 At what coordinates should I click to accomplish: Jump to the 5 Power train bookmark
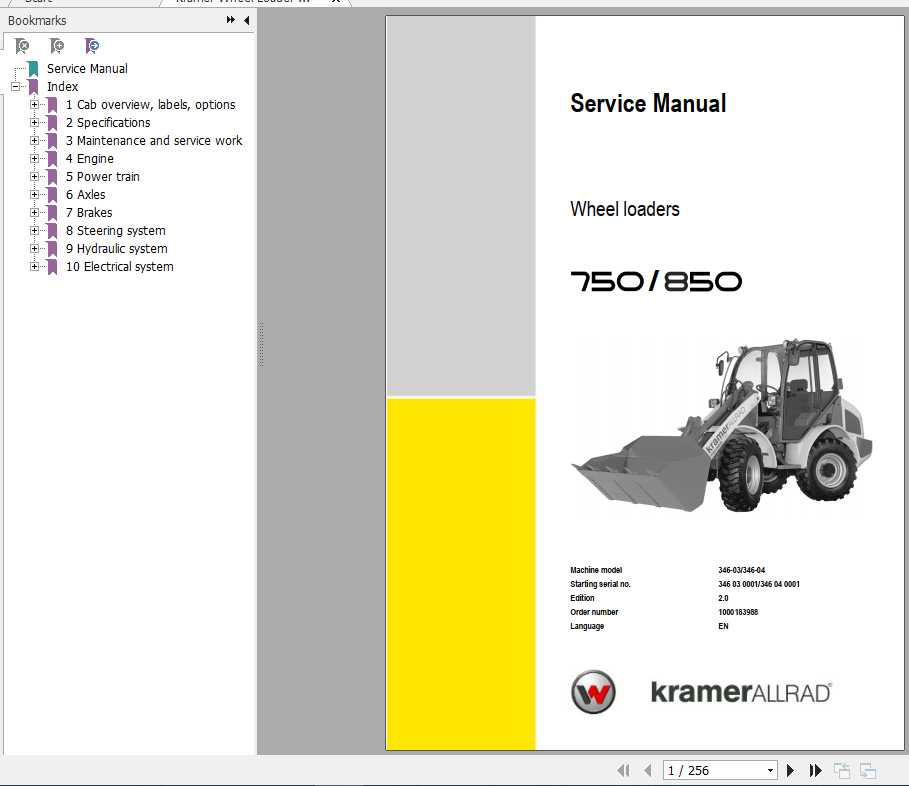point(103,177)
